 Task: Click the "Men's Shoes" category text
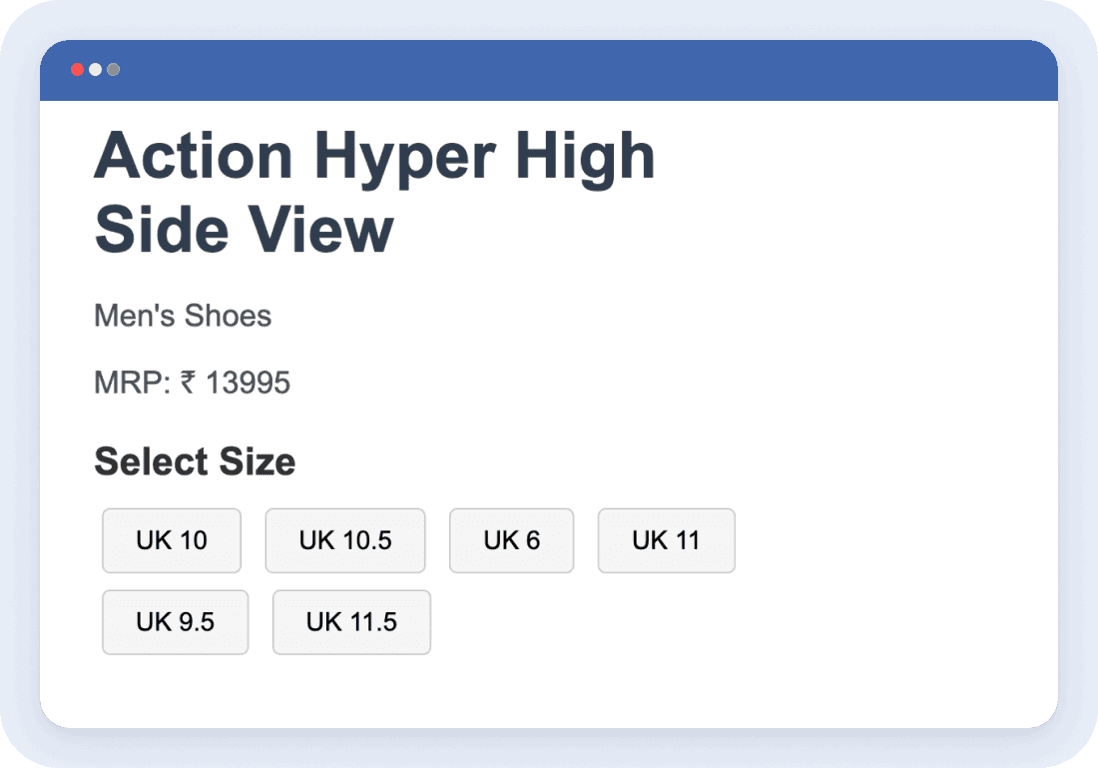point(183,316)
